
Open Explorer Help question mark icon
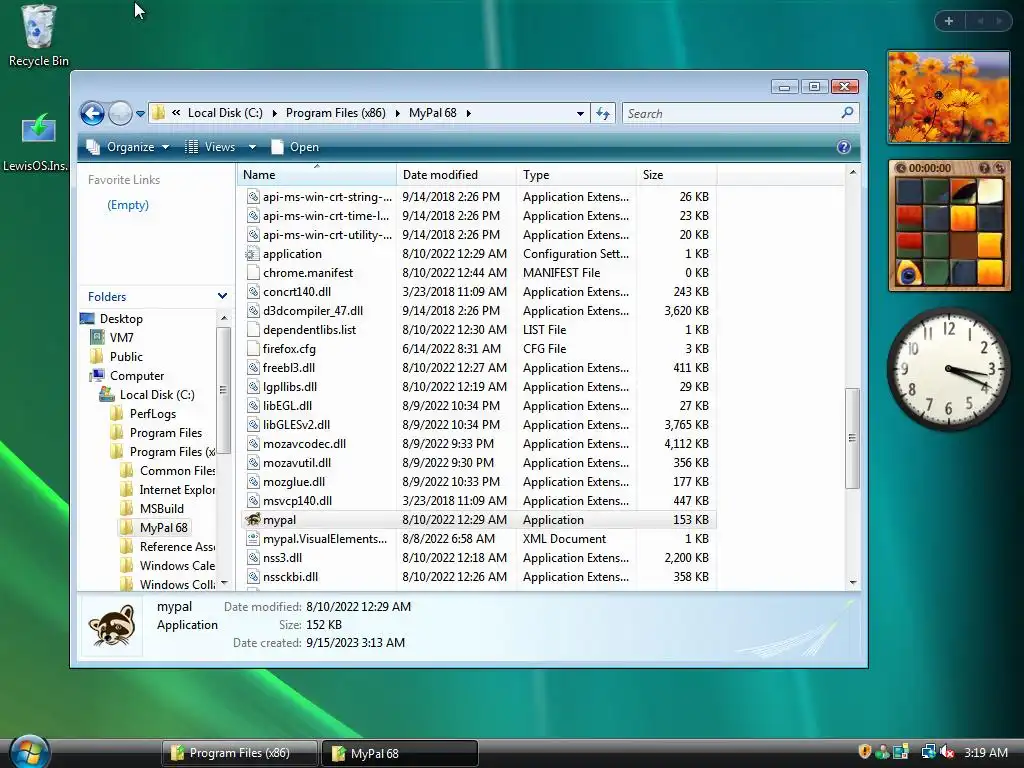pyautogui.click(x=844, y=147)
